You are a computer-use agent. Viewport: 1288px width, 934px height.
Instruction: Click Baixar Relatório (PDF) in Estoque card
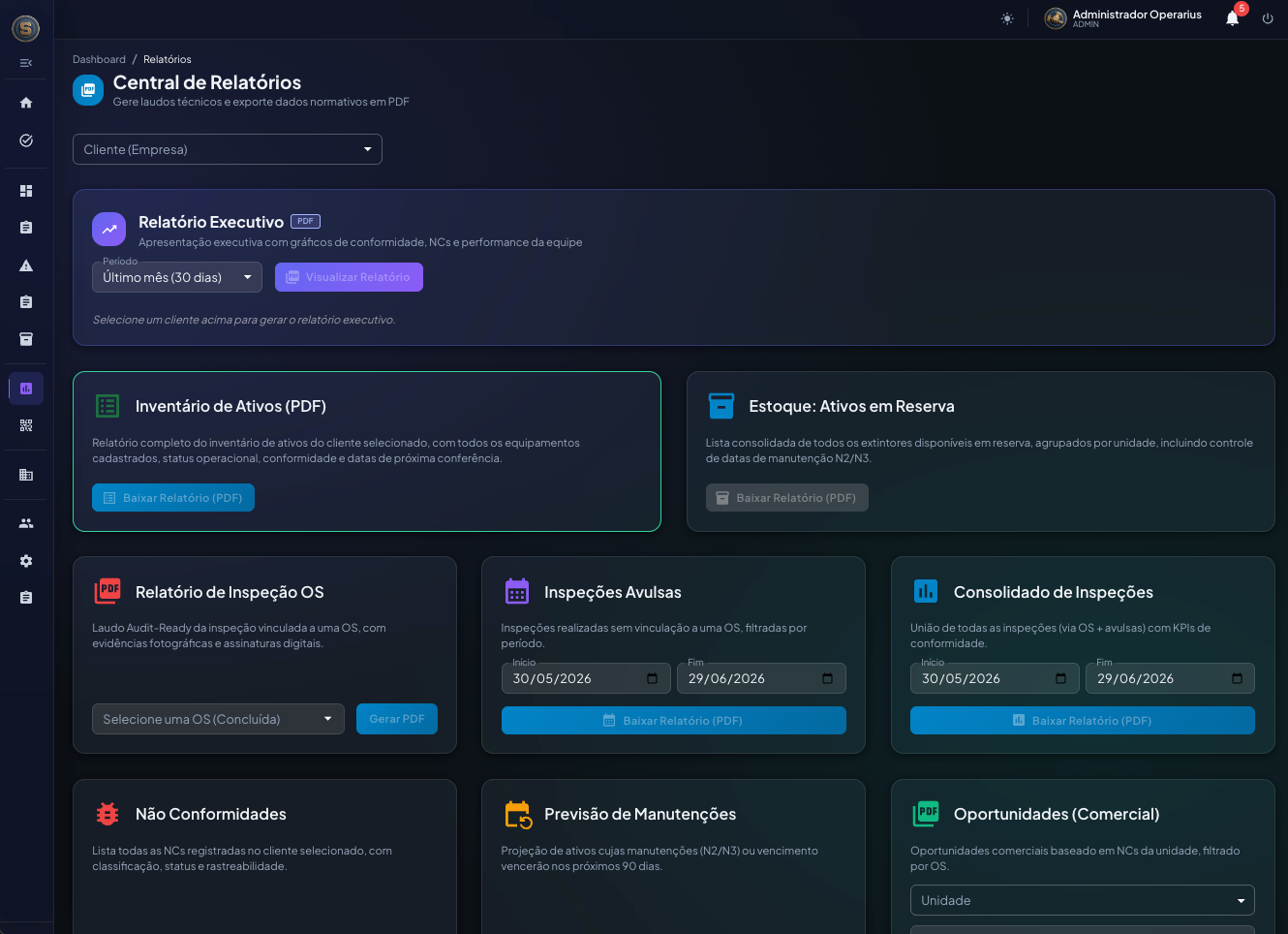click(x=787, y=497)
